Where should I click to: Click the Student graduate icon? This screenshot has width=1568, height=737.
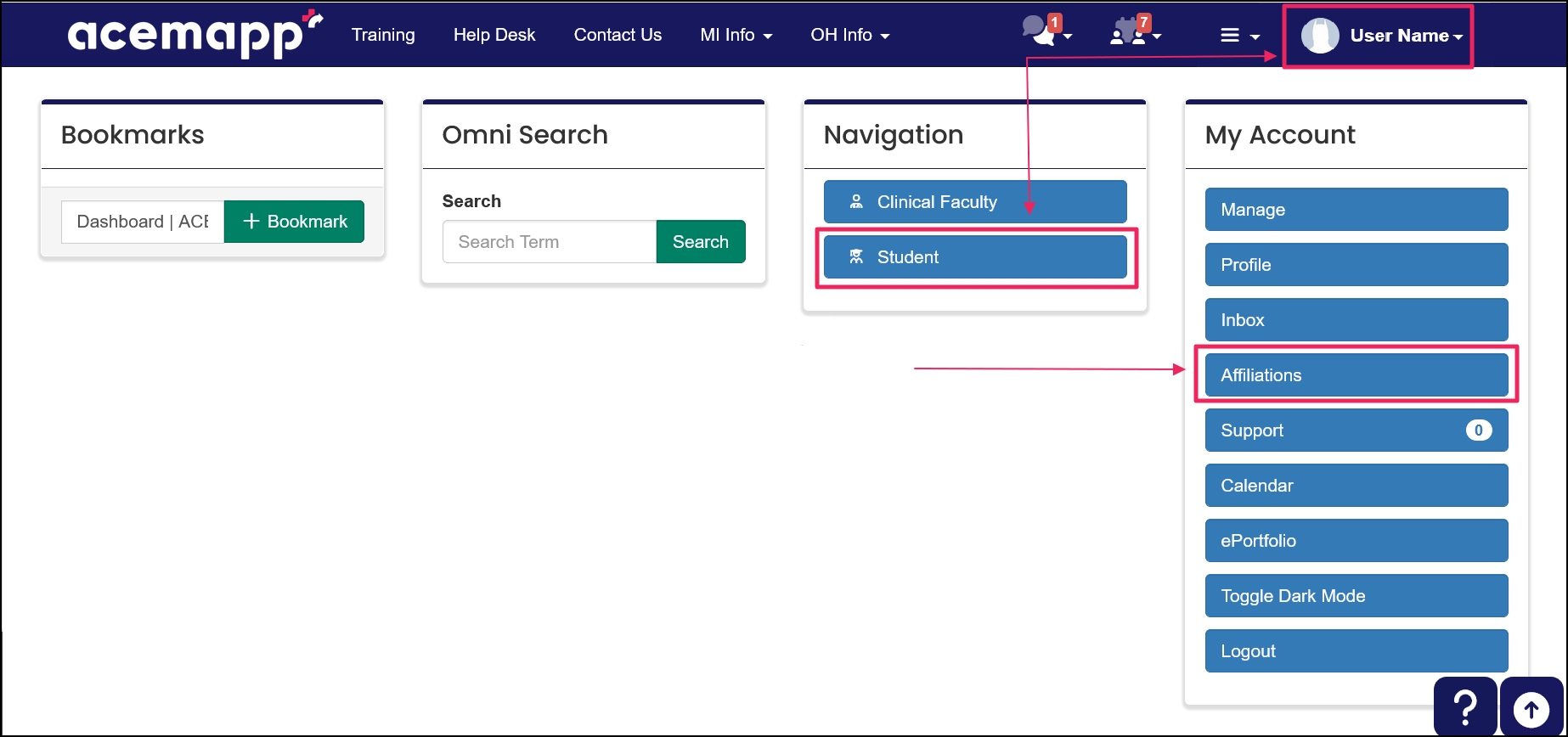coord(856,256)
